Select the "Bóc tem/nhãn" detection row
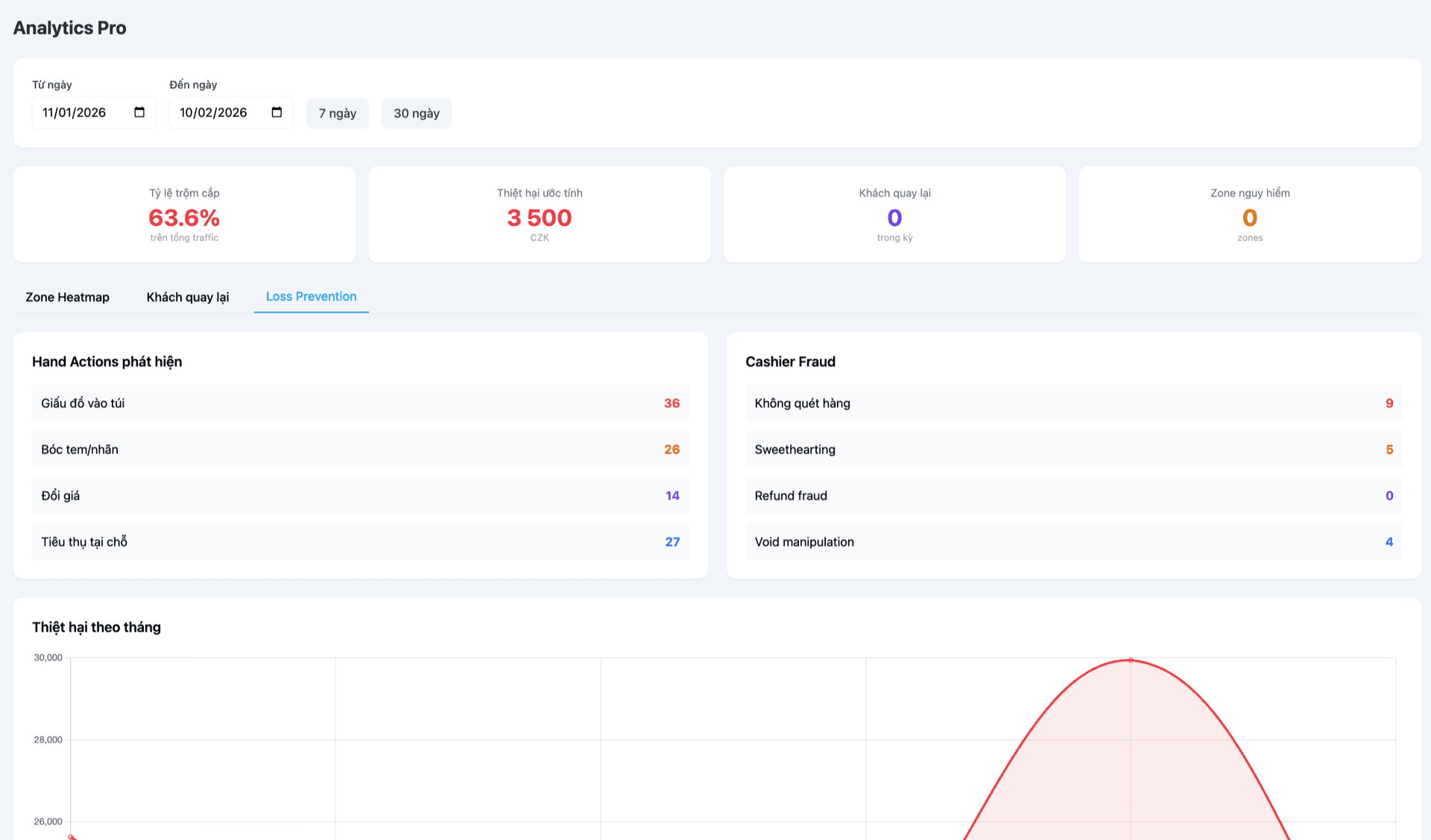 tap(360, 449)
